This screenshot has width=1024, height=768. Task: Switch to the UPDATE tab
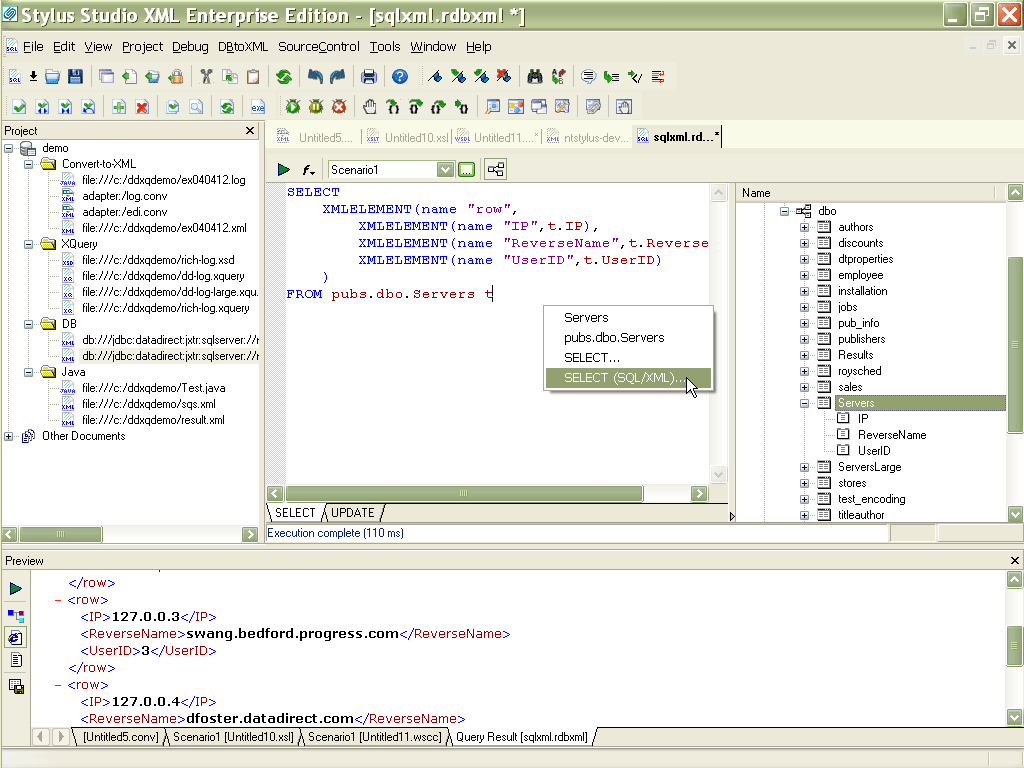pyautogui.click(x=351, y=512)
